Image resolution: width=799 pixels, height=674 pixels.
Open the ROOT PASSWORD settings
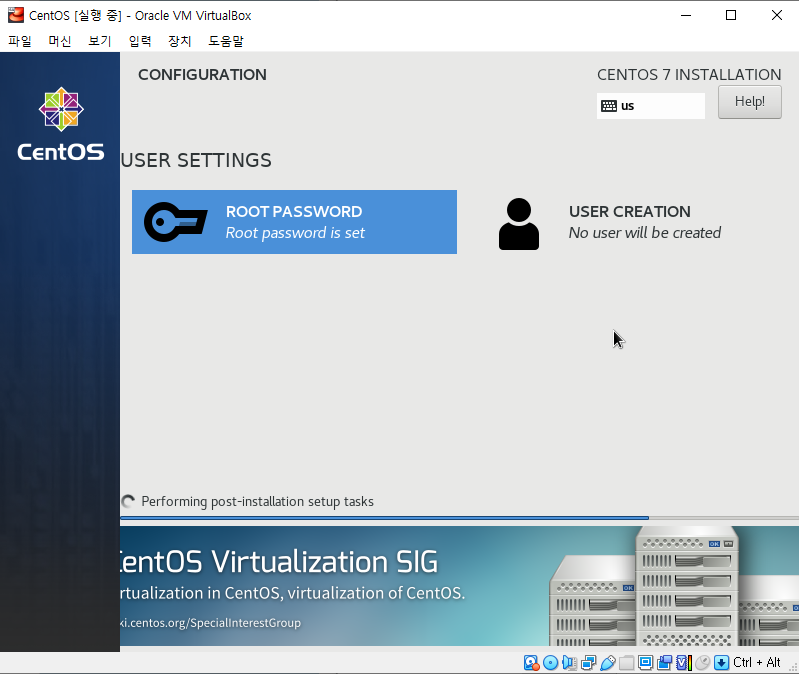(x=295, y=222)
